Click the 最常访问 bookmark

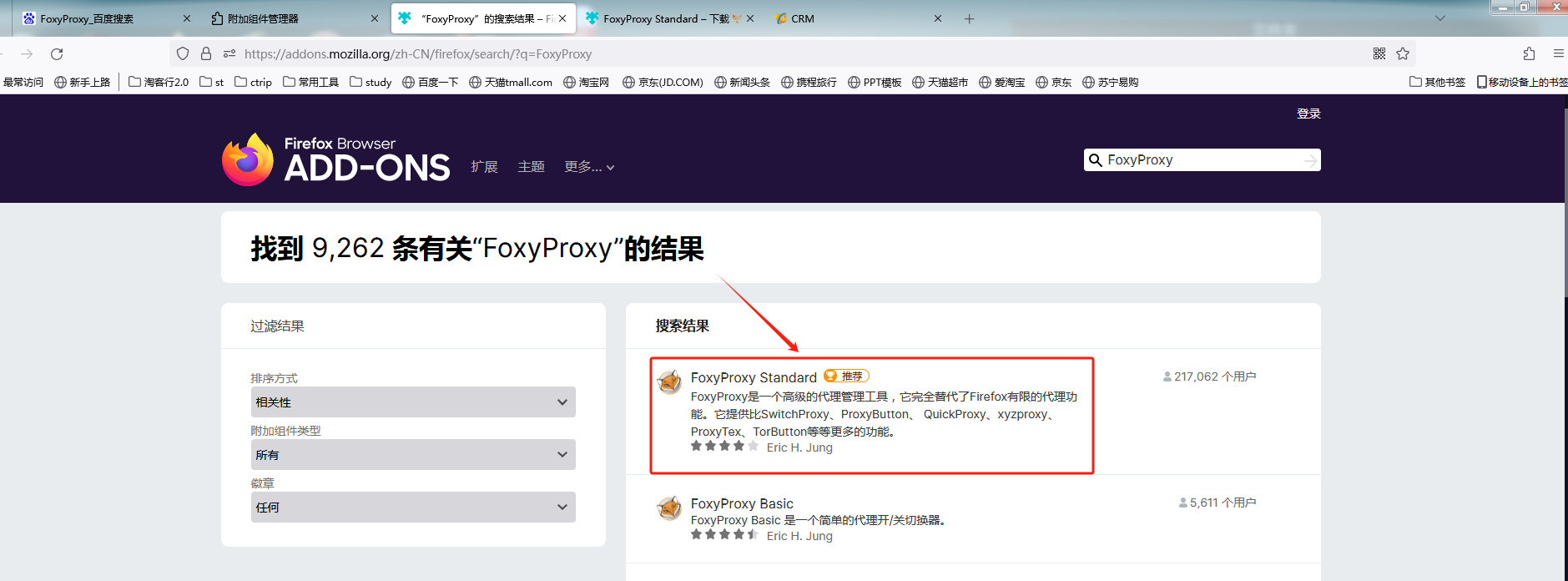coord(23,82)
